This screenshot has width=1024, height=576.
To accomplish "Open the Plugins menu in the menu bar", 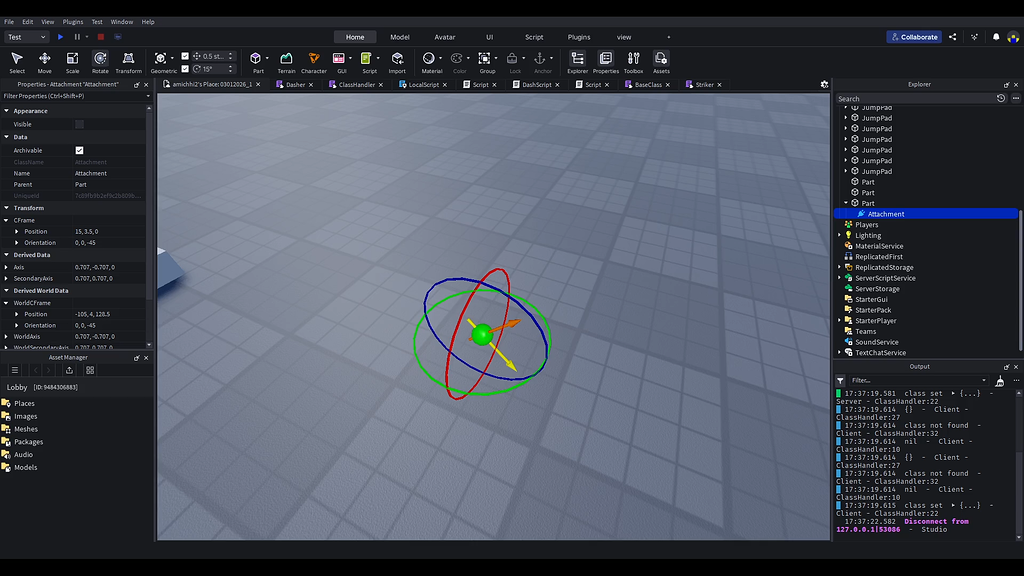I will (72, 22).
